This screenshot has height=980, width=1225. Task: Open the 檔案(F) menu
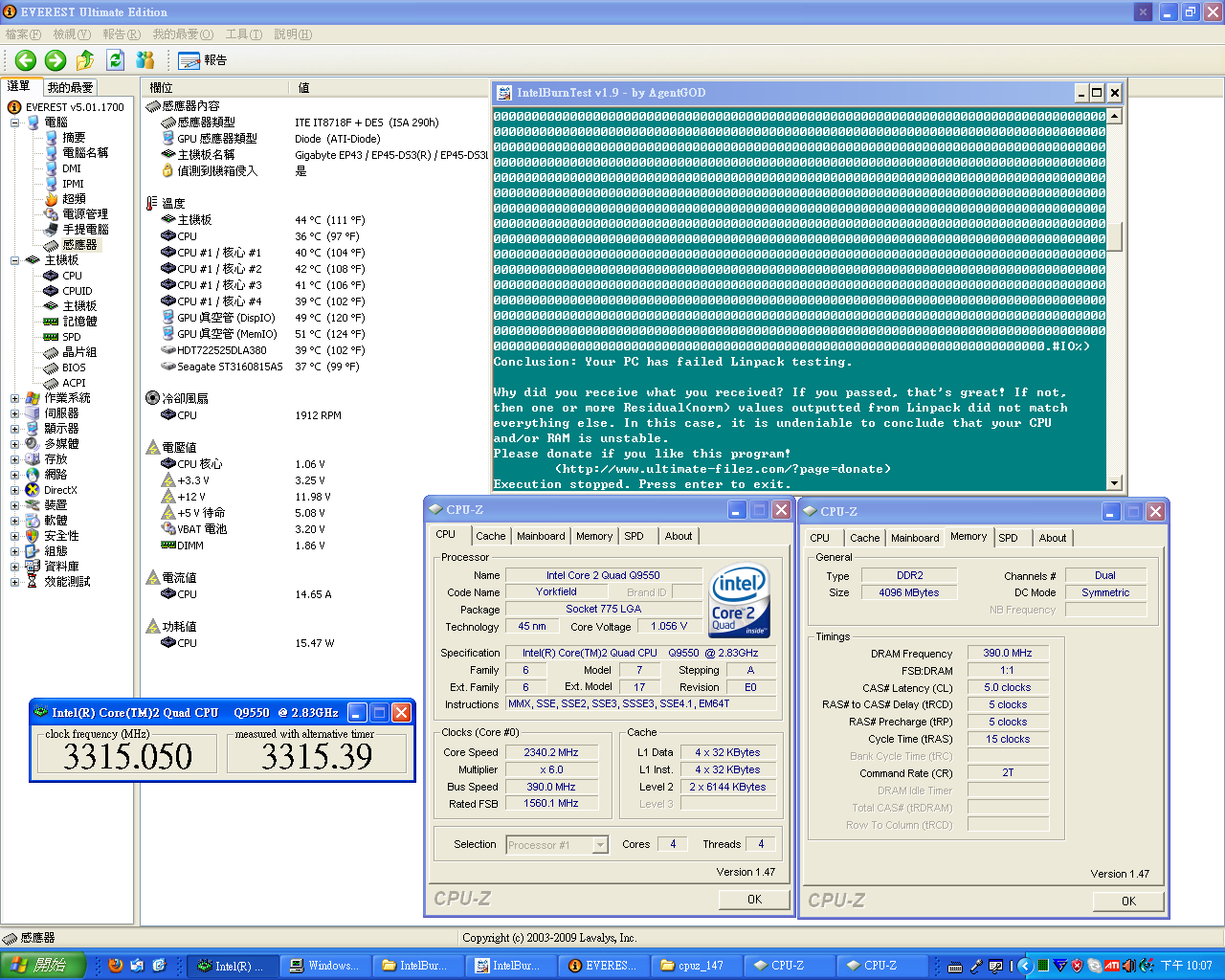pyautogui.click(x=23, y=34)
